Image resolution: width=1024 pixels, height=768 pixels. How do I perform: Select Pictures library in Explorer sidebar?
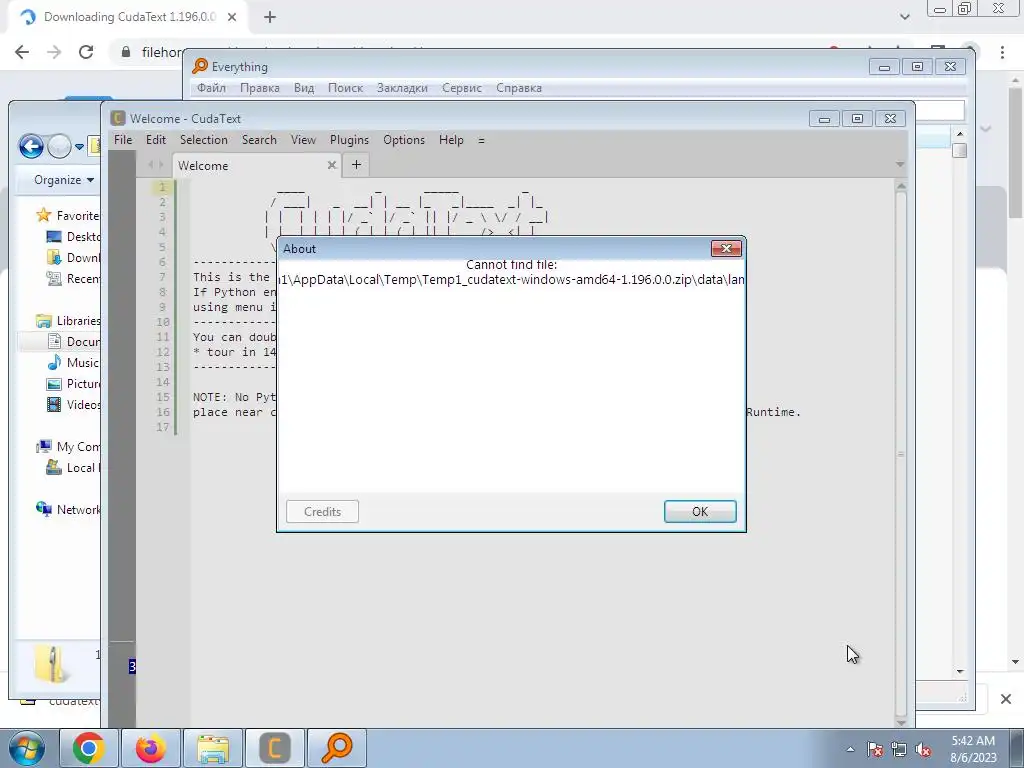point(73,383)
